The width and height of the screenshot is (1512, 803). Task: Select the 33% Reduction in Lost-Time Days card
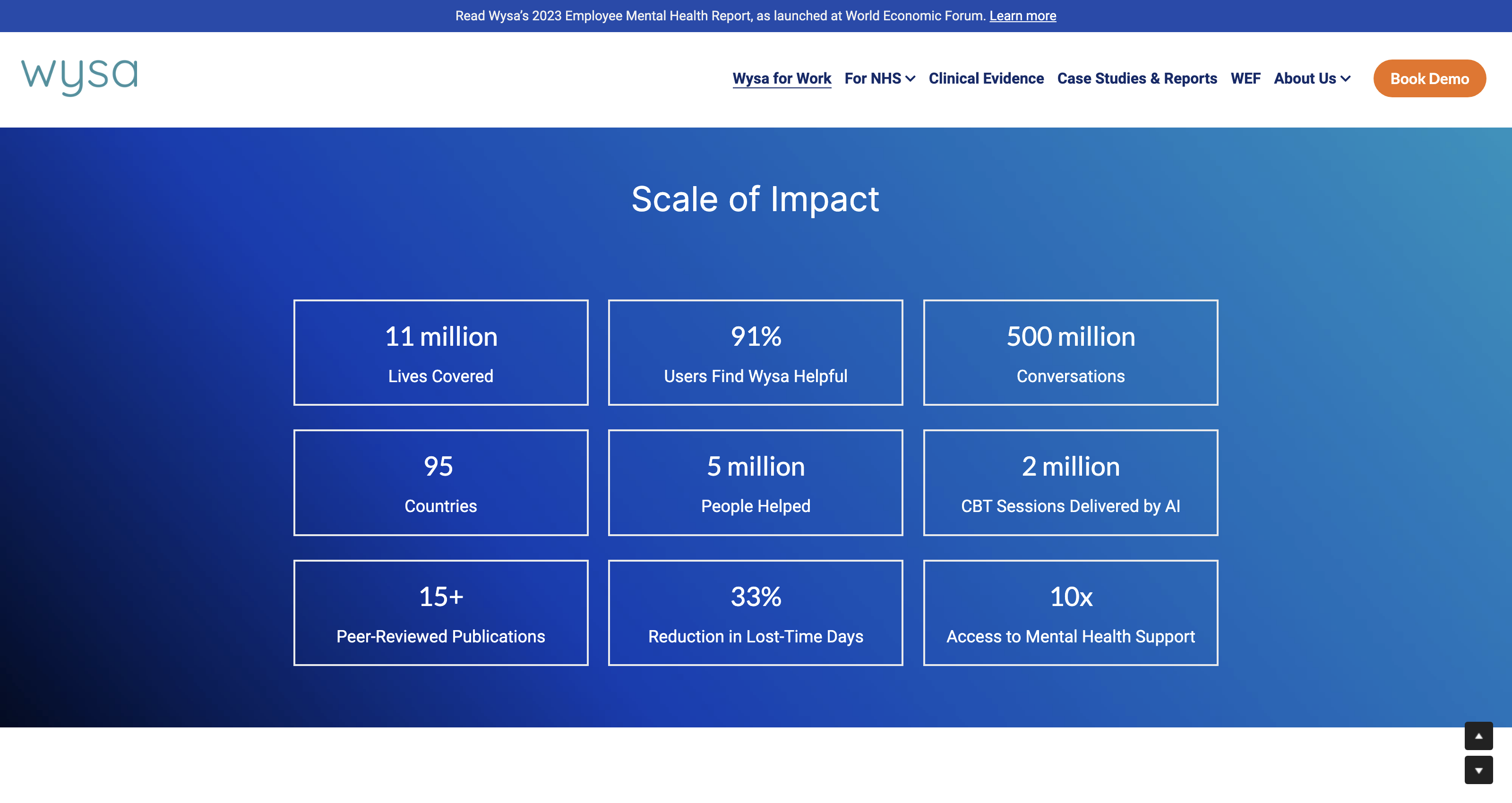[756, 613]
